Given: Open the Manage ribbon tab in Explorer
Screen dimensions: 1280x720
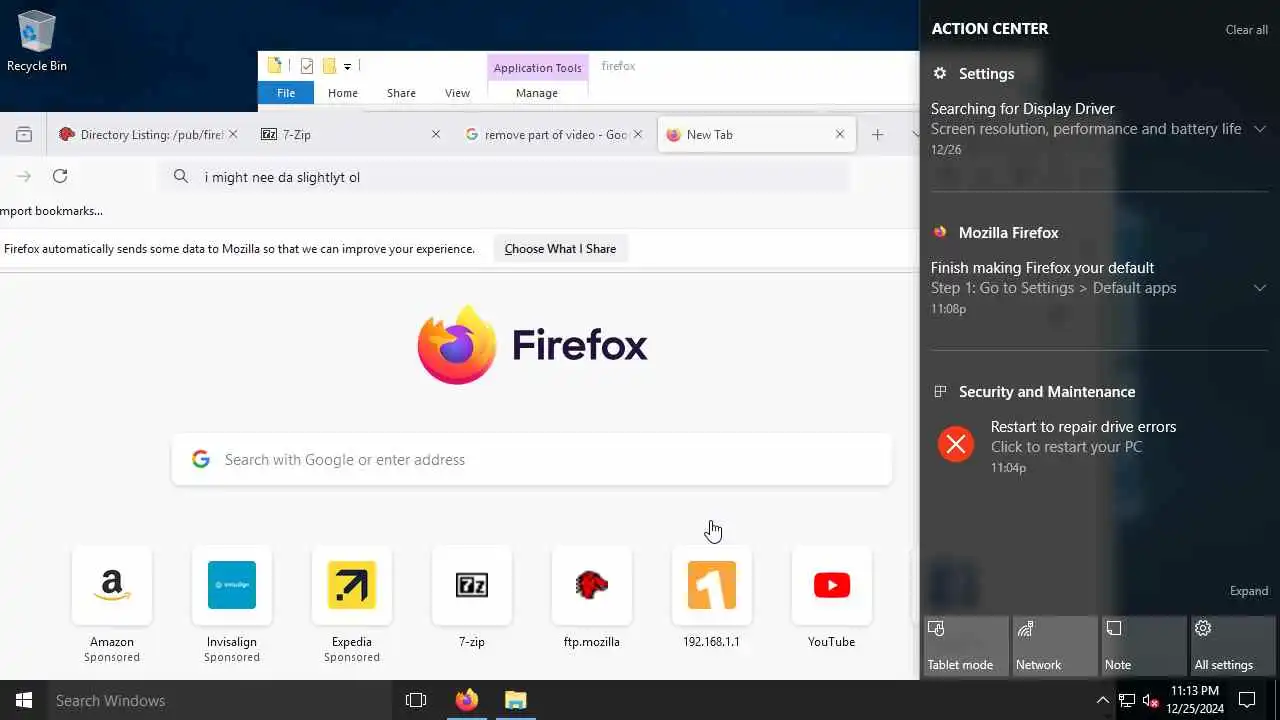Looking at the screenshot, I should point(537,93).
